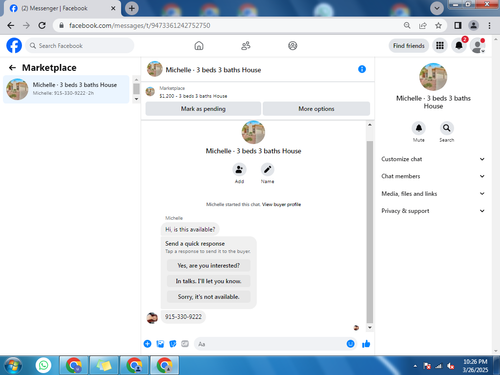
Task: Click the share page icon in address bar
Action: pyautogui.click(x=423, y=25)
